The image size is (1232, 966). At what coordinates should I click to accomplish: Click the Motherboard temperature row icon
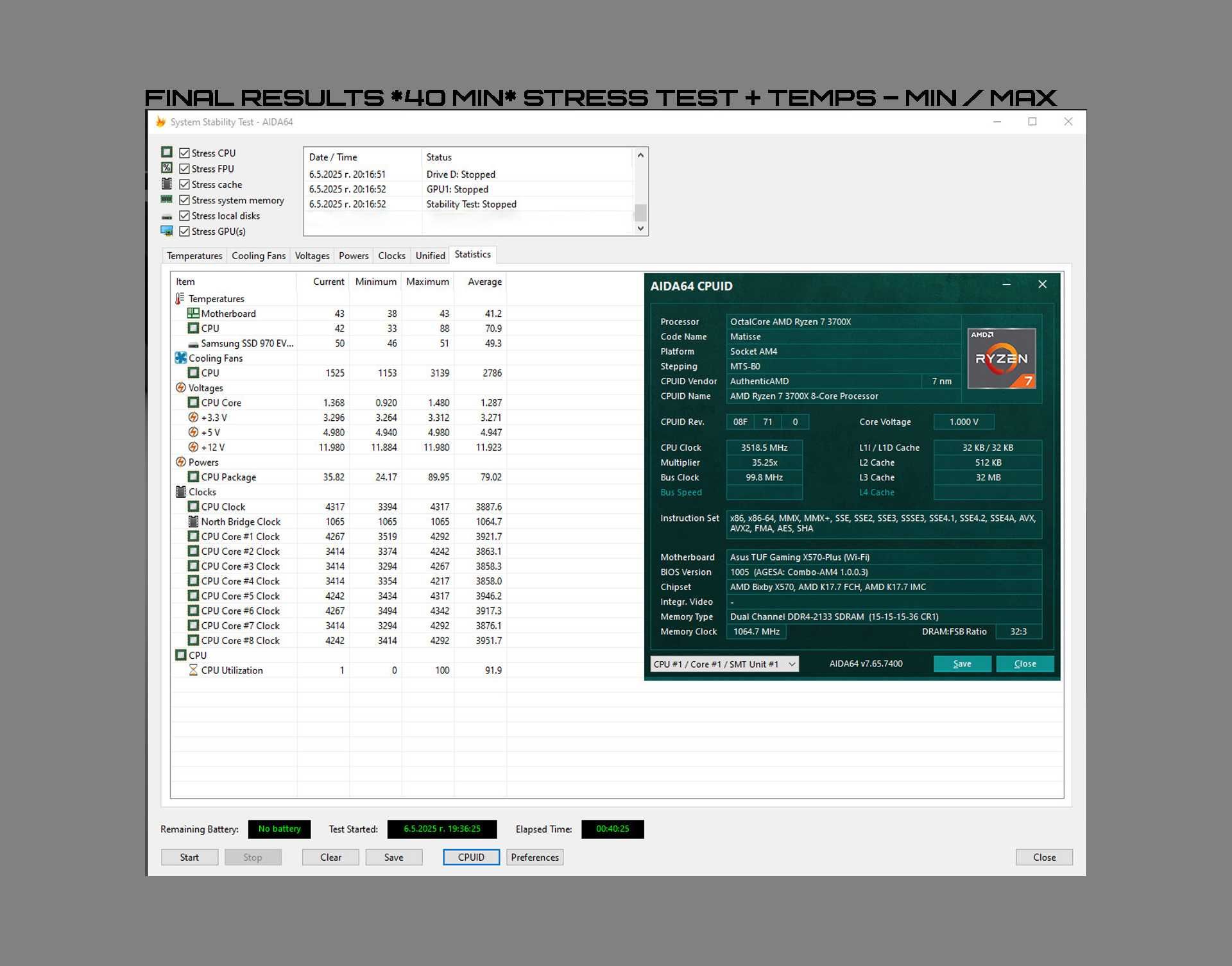(x=193, y=314)
